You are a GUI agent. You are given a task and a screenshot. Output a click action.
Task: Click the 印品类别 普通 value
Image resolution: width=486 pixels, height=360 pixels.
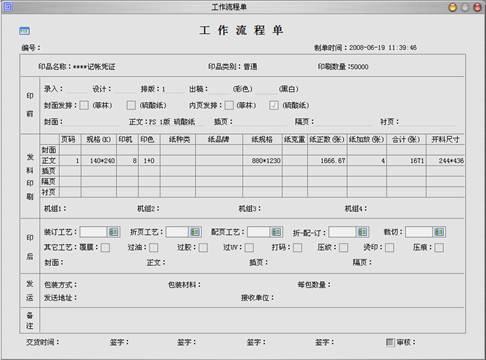coord(250,67)
